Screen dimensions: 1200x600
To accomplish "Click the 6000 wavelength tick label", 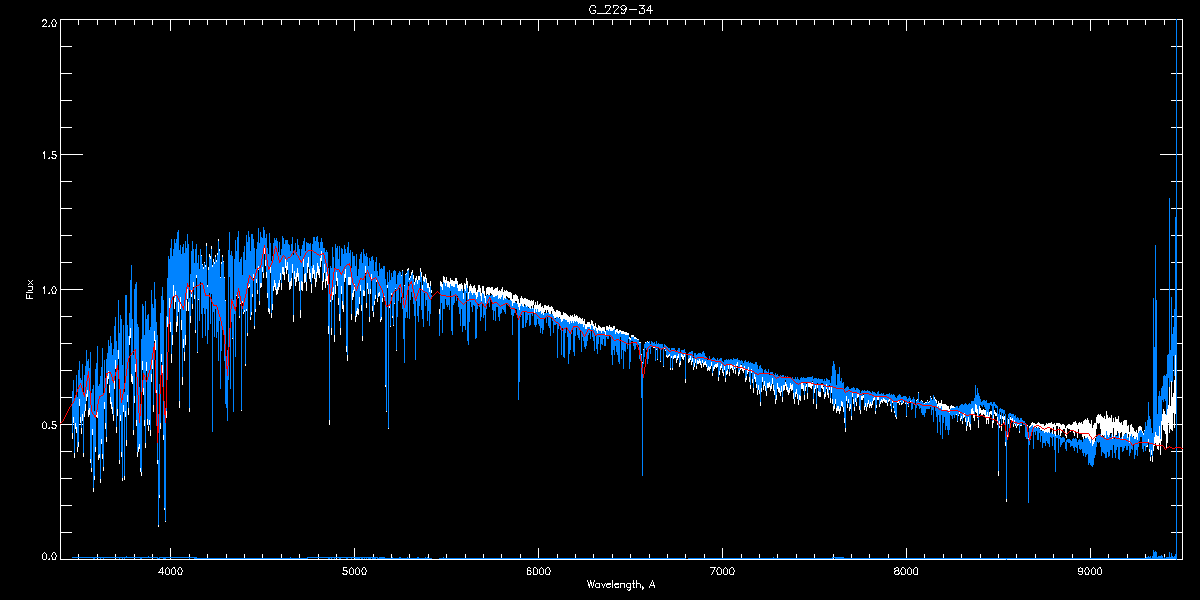I will [x=538, y=572].
